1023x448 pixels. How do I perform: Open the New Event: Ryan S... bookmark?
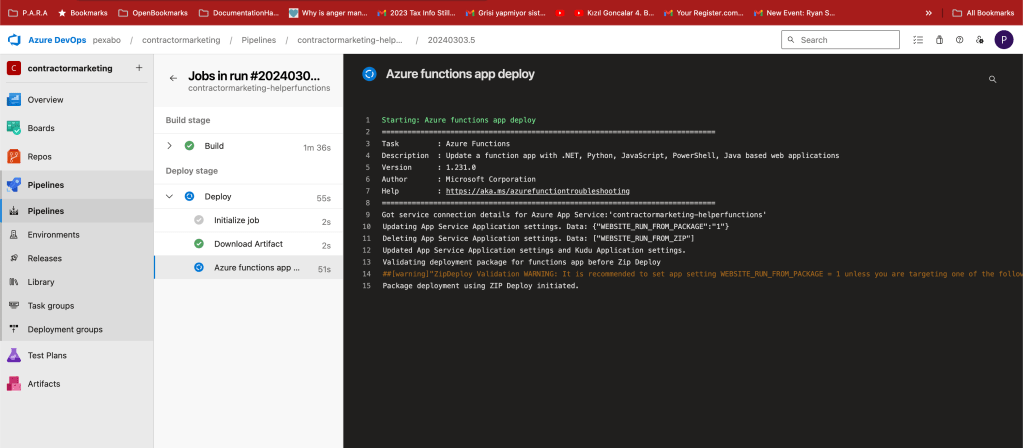point(794,12)
